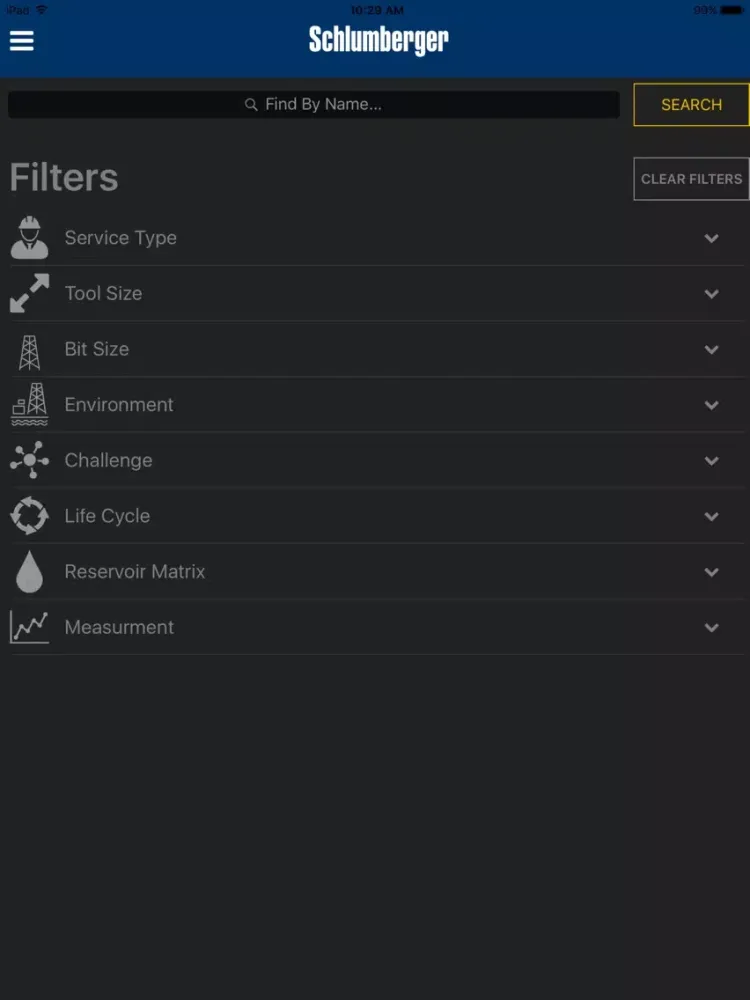This screenshot has width=750, height=1000.
Task: Tap the Challenge network nodes icon
Action: tap(29, 461)
